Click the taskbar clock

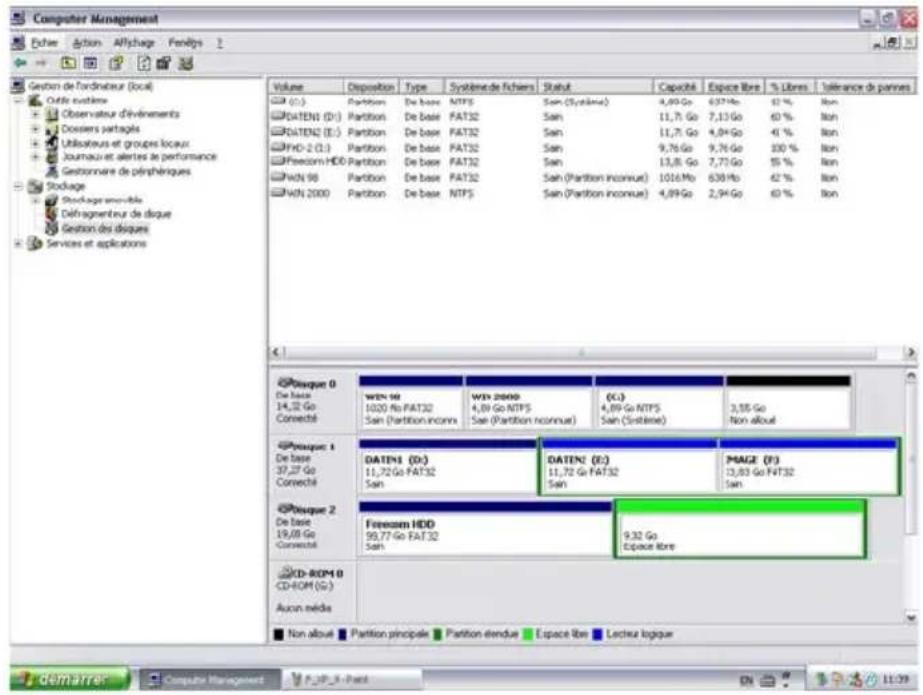895,680
